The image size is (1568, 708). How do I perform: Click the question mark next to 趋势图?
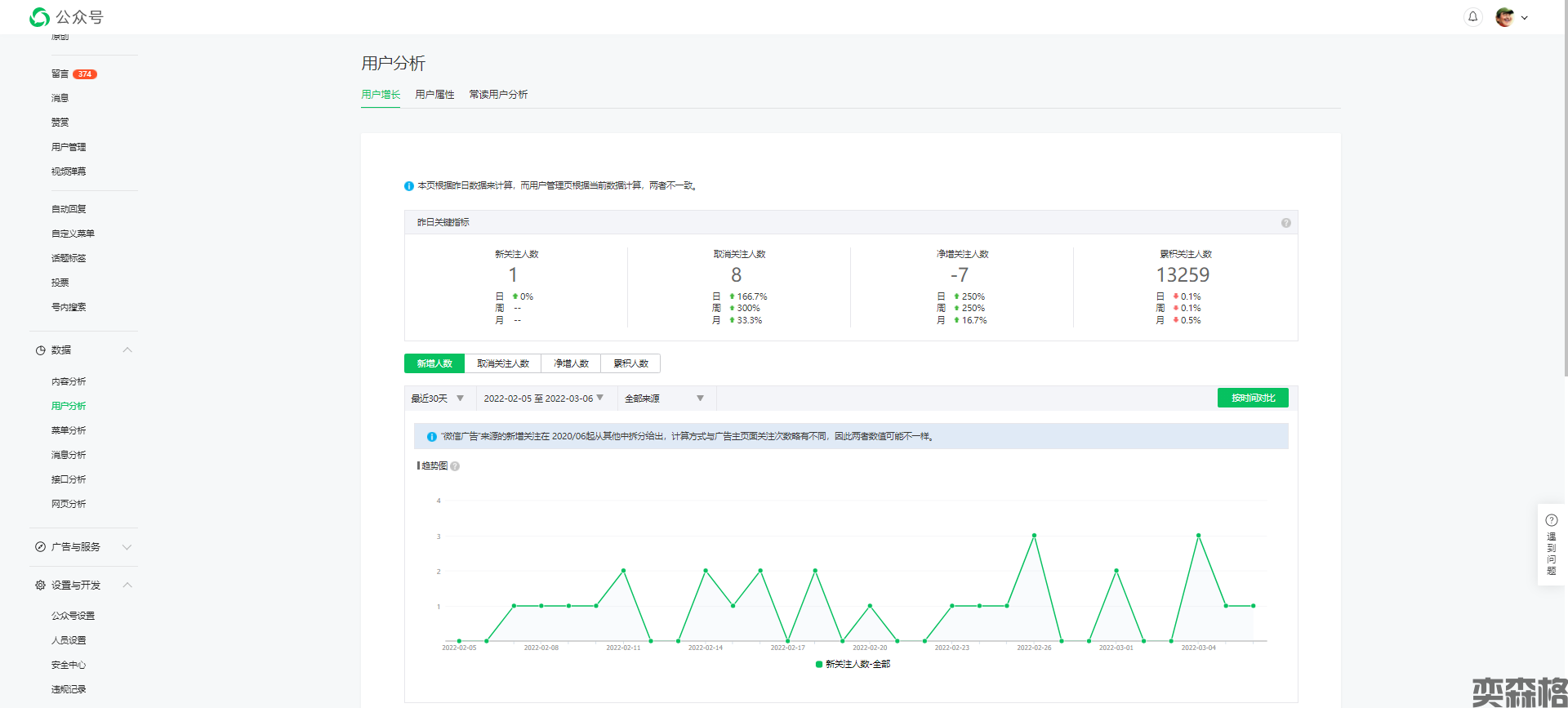tap(455, 466)
